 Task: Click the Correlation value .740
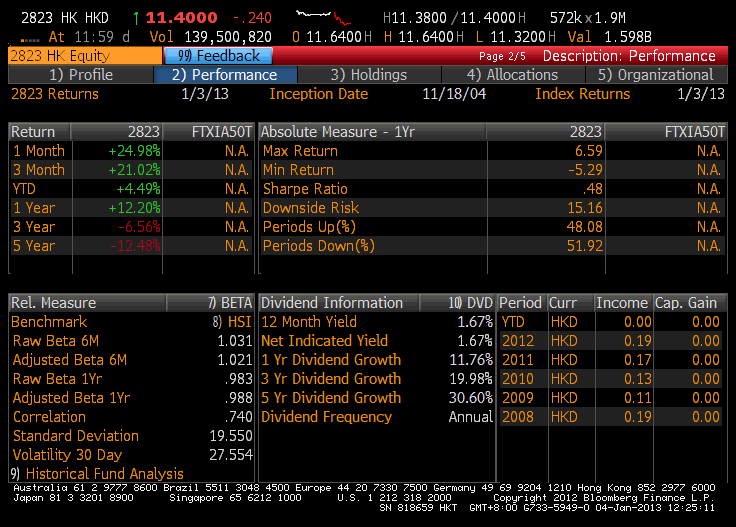238,417
